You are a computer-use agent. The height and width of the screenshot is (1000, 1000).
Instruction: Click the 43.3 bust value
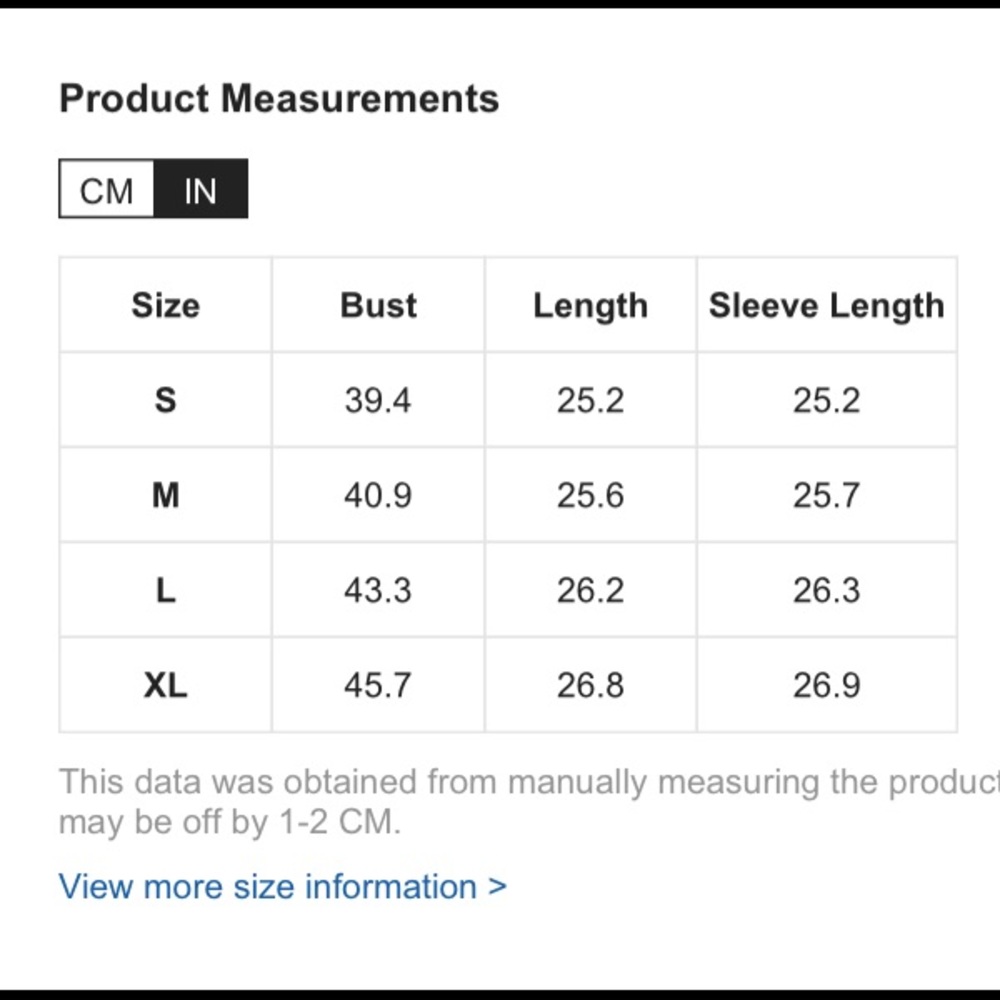(x=378, y=591)
